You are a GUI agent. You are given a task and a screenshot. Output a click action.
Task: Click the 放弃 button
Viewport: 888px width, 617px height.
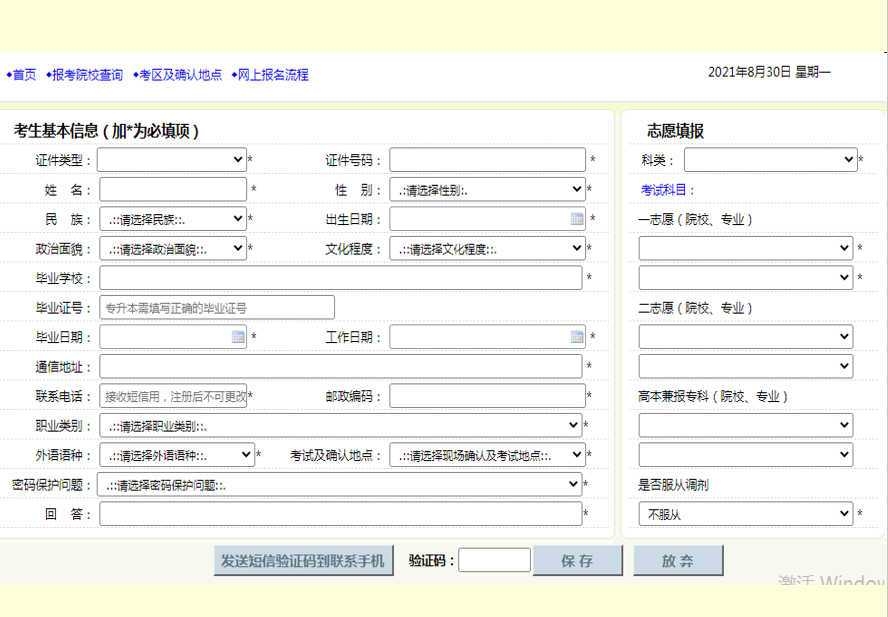(678, 561)
